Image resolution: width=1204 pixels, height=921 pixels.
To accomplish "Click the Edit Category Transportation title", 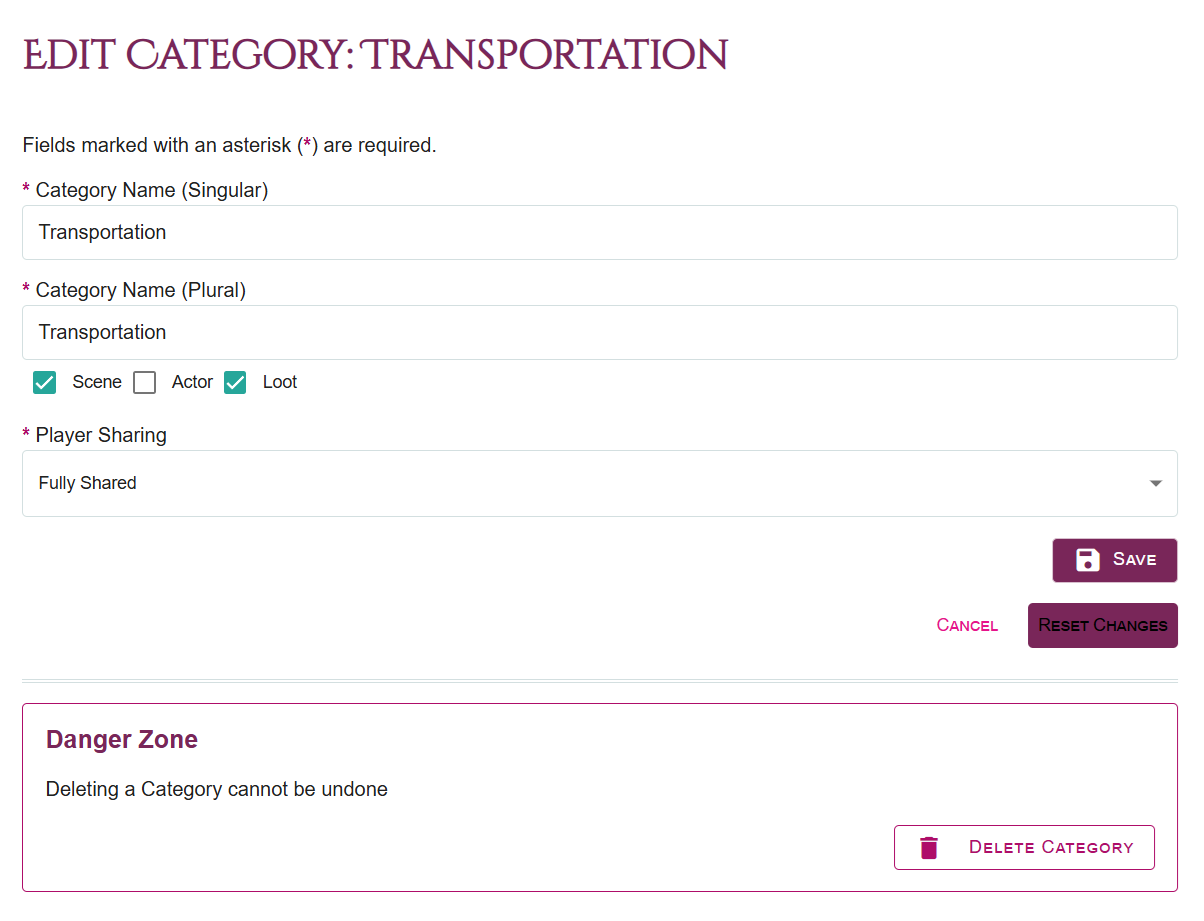I will 374,55.
